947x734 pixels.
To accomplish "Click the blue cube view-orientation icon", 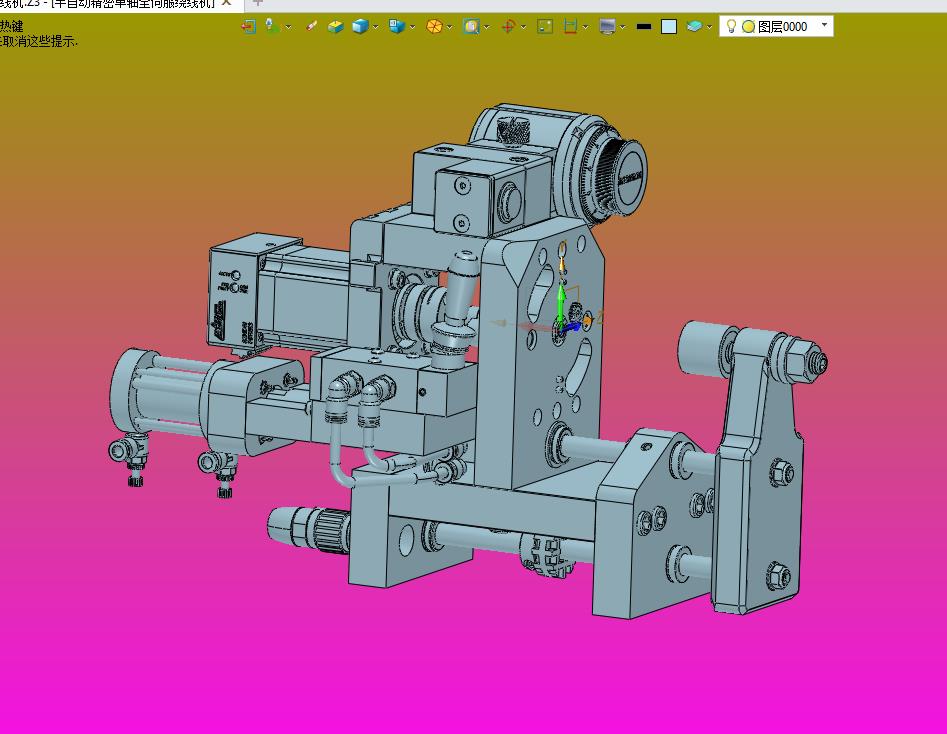I will (x=397, y=27).
